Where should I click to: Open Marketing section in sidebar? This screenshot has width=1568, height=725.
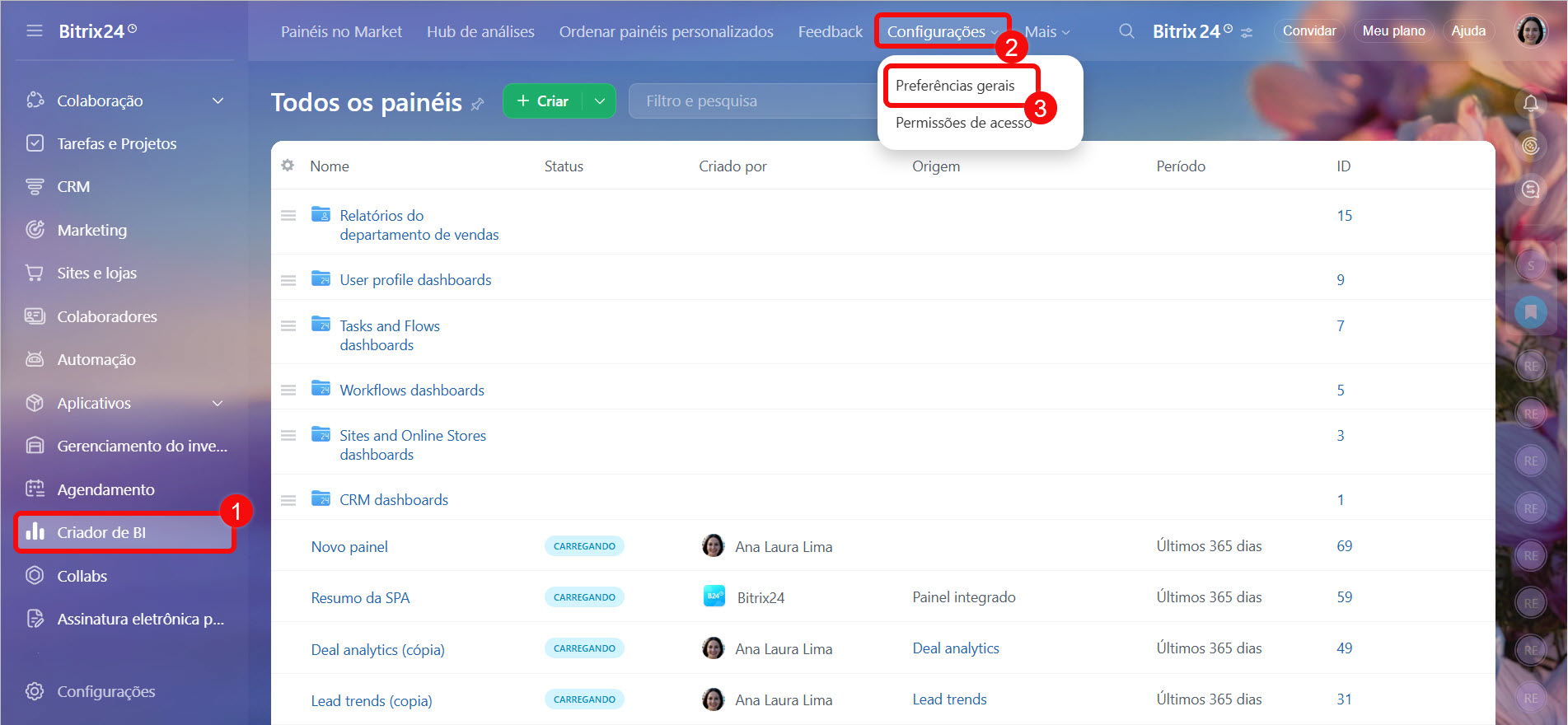point(91,230)
